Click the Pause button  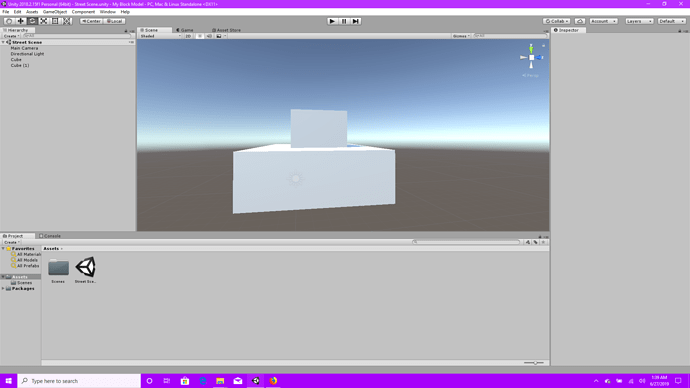[344, 21]
